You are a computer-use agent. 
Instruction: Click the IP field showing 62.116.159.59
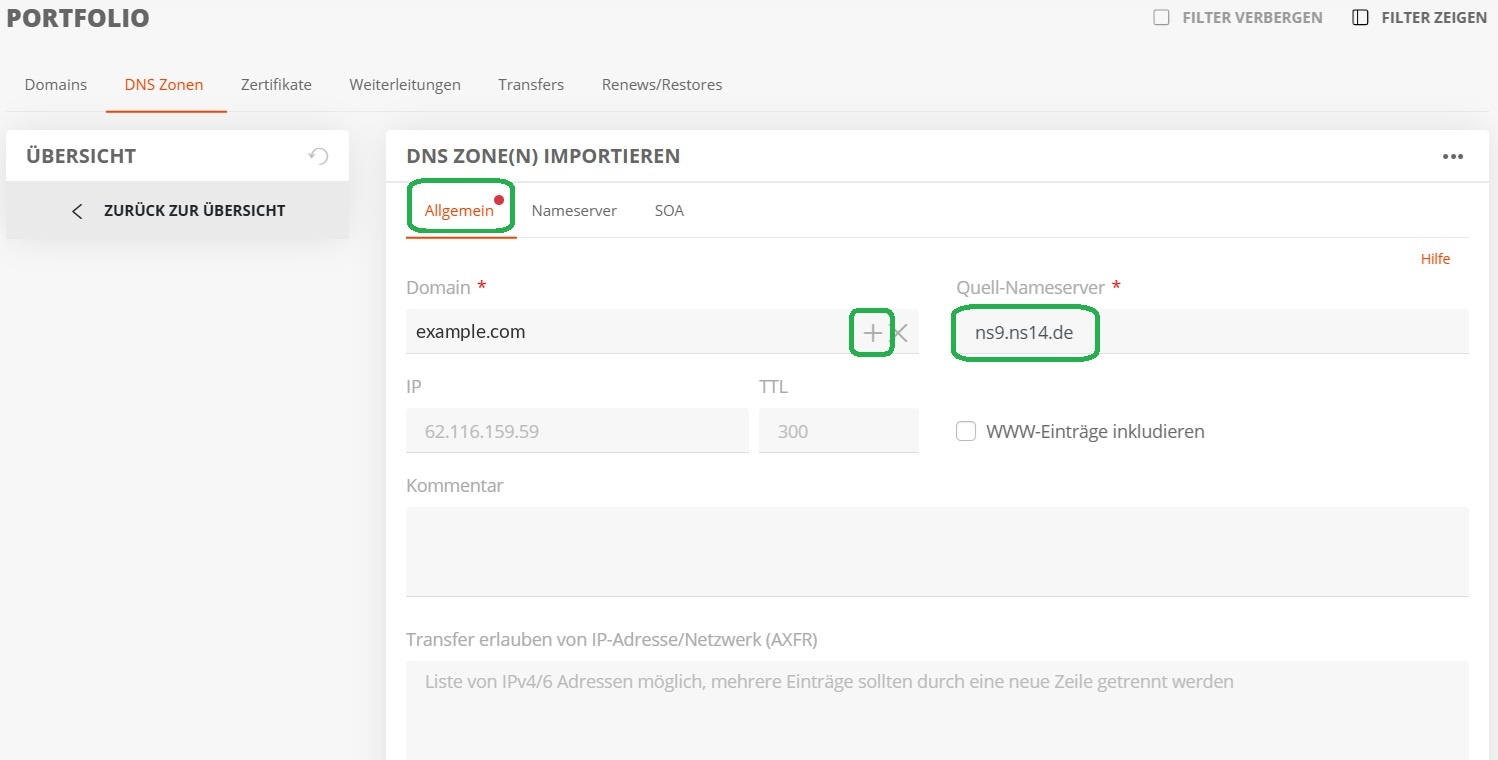[x=577, y=431]
